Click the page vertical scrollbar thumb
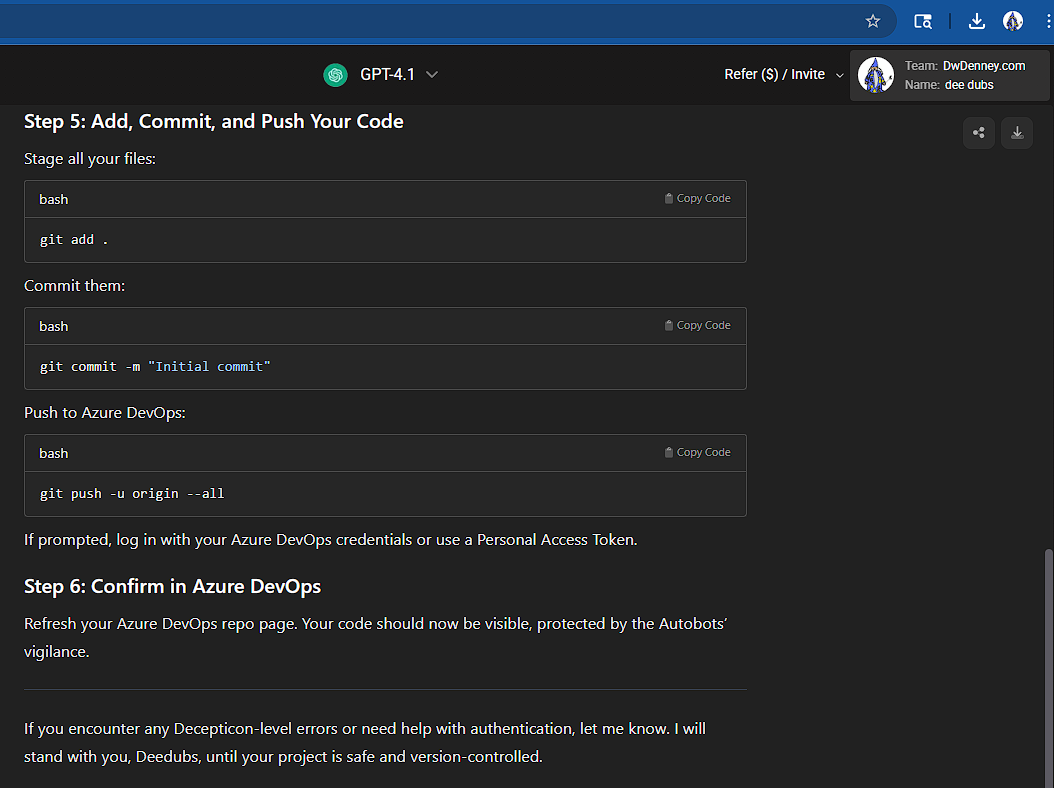1054x788 pixels. [1048, 669]
